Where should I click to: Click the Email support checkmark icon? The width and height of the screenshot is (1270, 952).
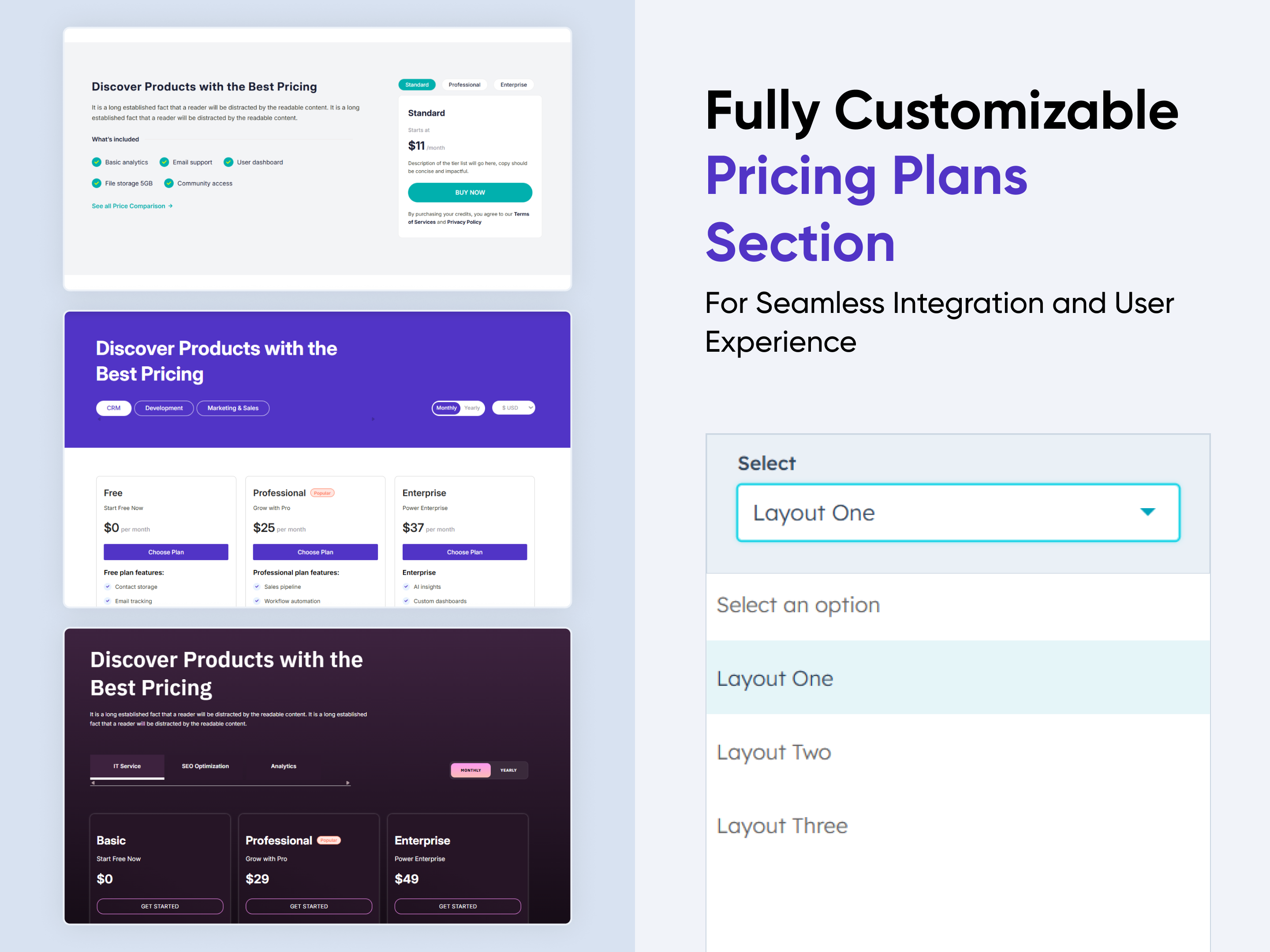coord(164,162)
